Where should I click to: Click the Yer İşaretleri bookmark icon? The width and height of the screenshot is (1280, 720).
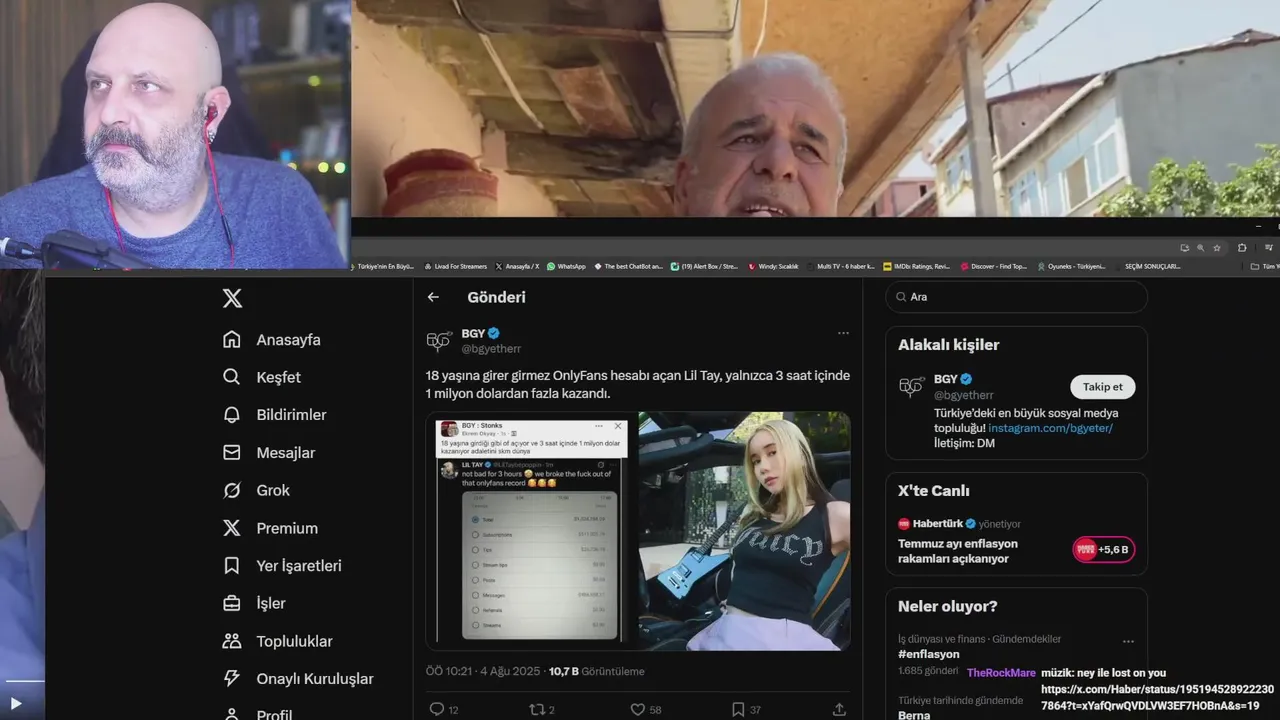point(232,566)
